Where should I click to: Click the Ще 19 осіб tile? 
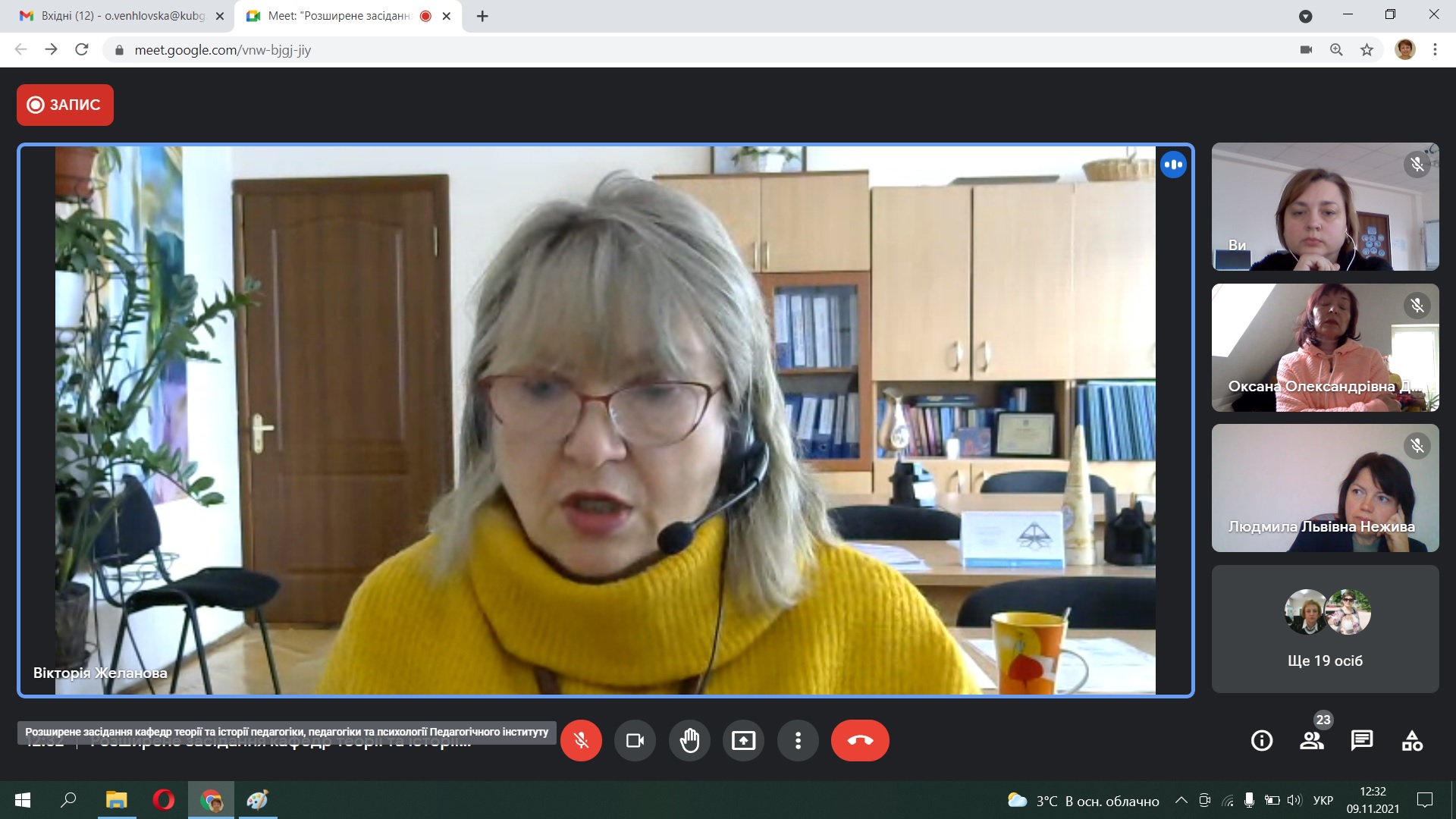pos(1325,629)
